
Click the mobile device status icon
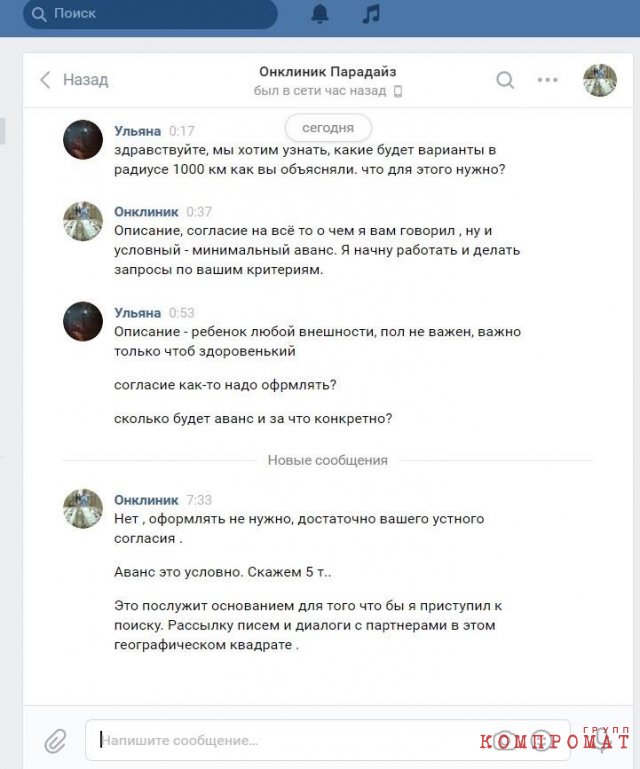398,91
